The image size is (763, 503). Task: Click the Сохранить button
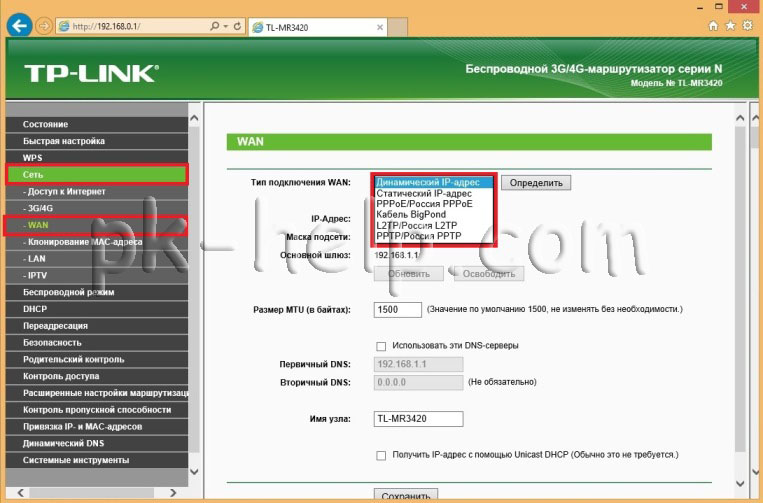click(x=406, y=495)
